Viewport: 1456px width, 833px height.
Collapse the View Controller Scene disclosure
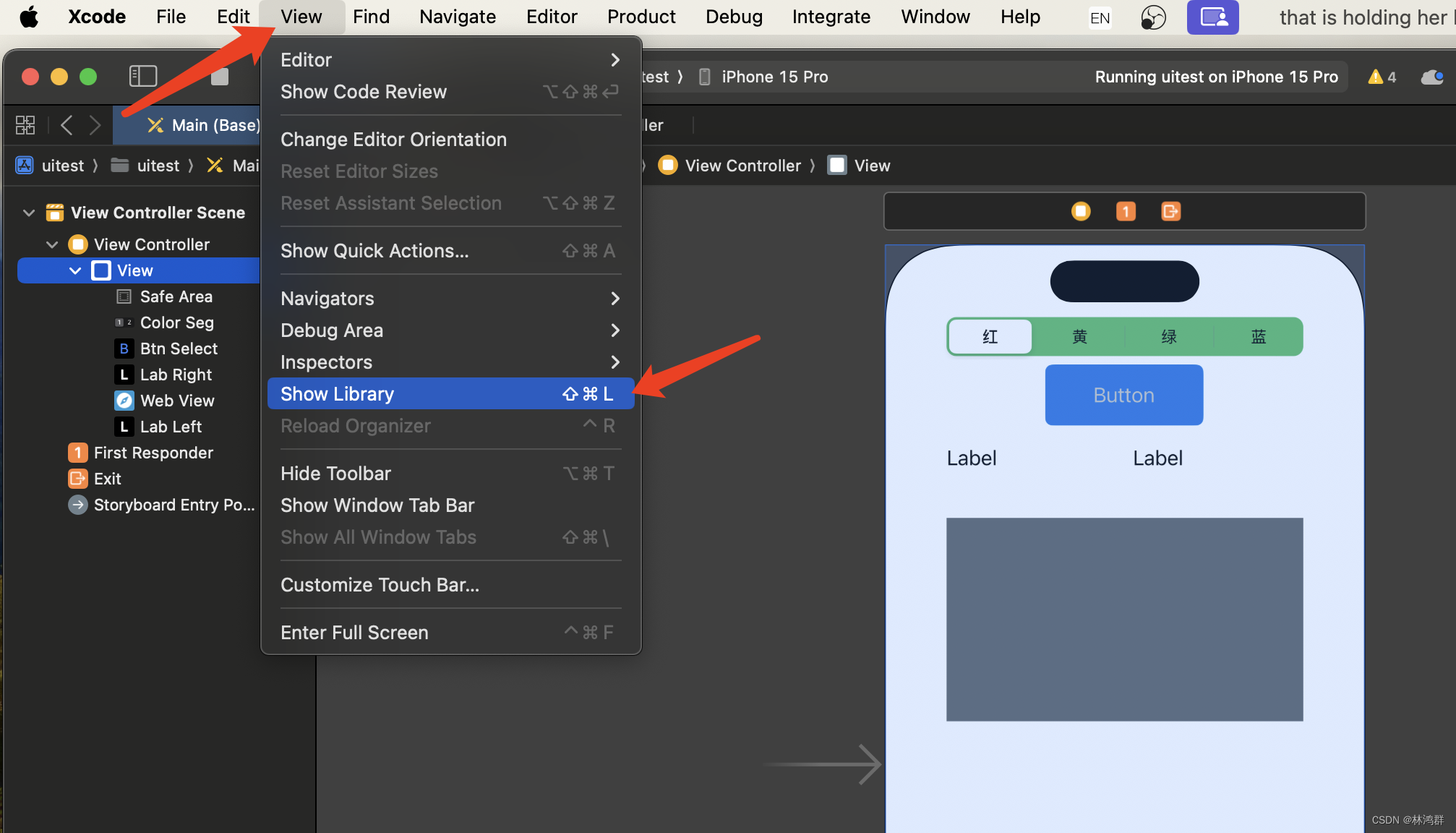click(x=29, y=213)
